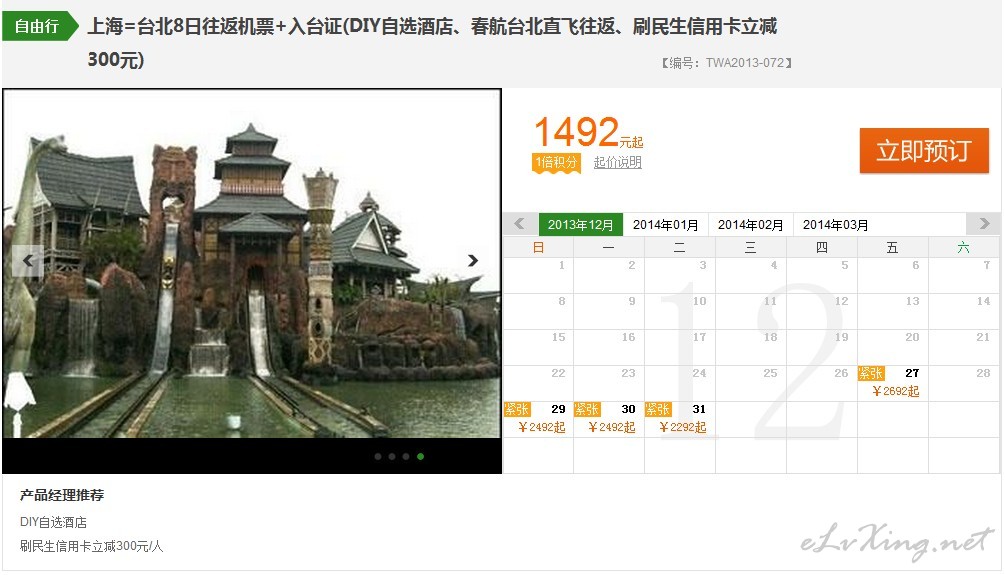Select first slideshow indicator dot
Viewport: 1005px width, 575px height.
click(378, 456)
